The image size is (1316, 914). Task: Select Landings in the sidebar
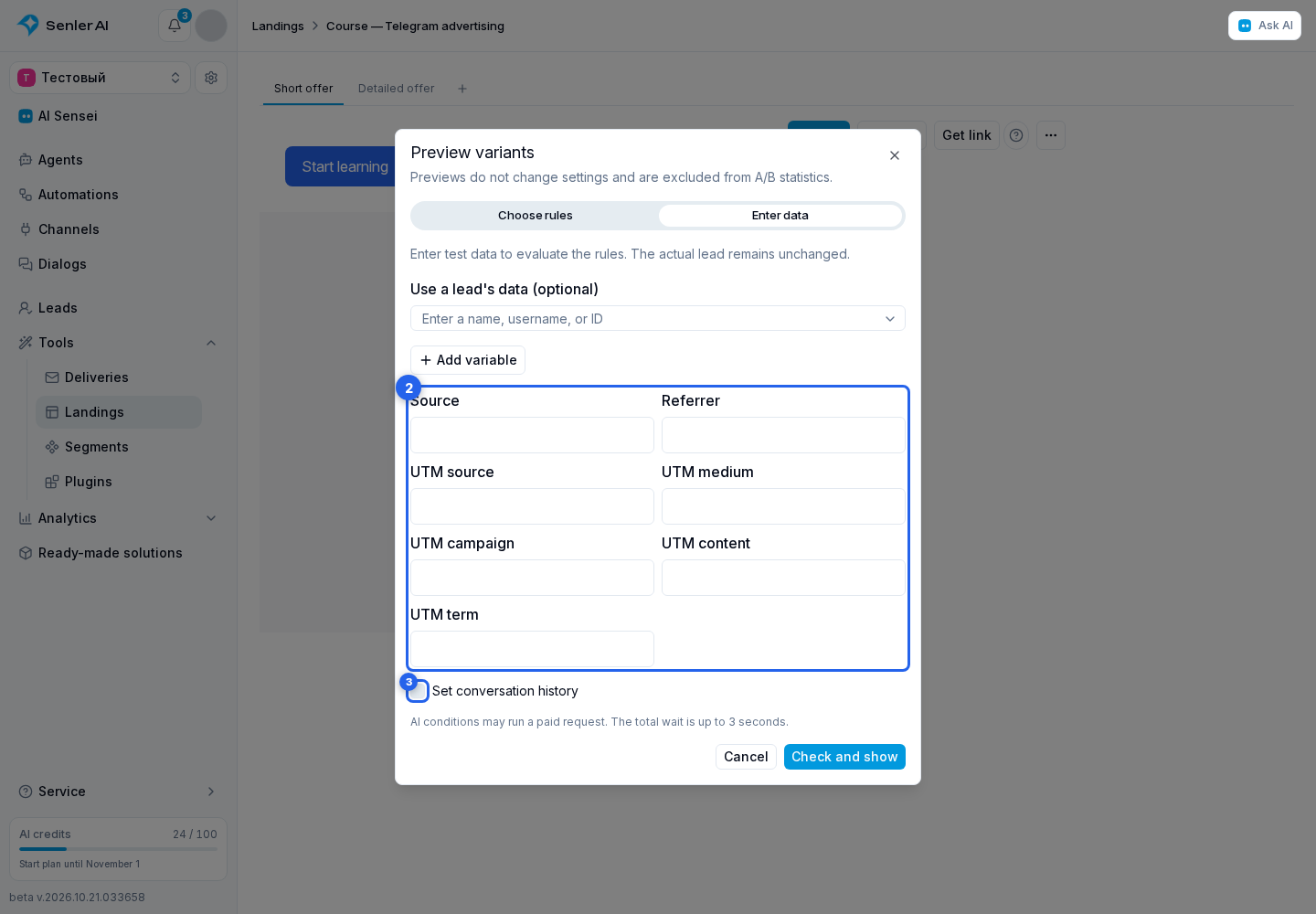click(x=119, y=412)
